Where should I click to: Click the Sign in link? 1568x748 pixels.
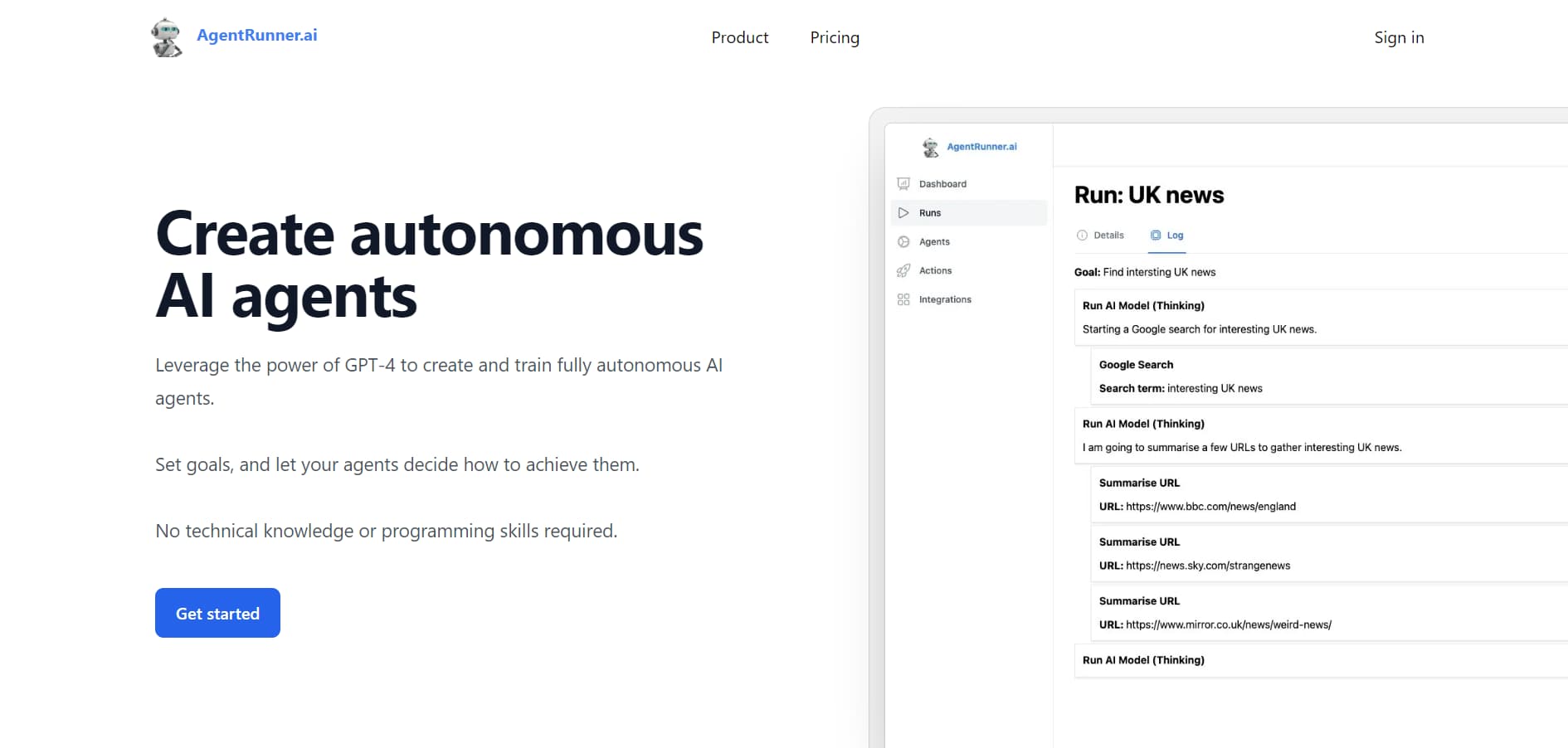(x=1398, y=37)
